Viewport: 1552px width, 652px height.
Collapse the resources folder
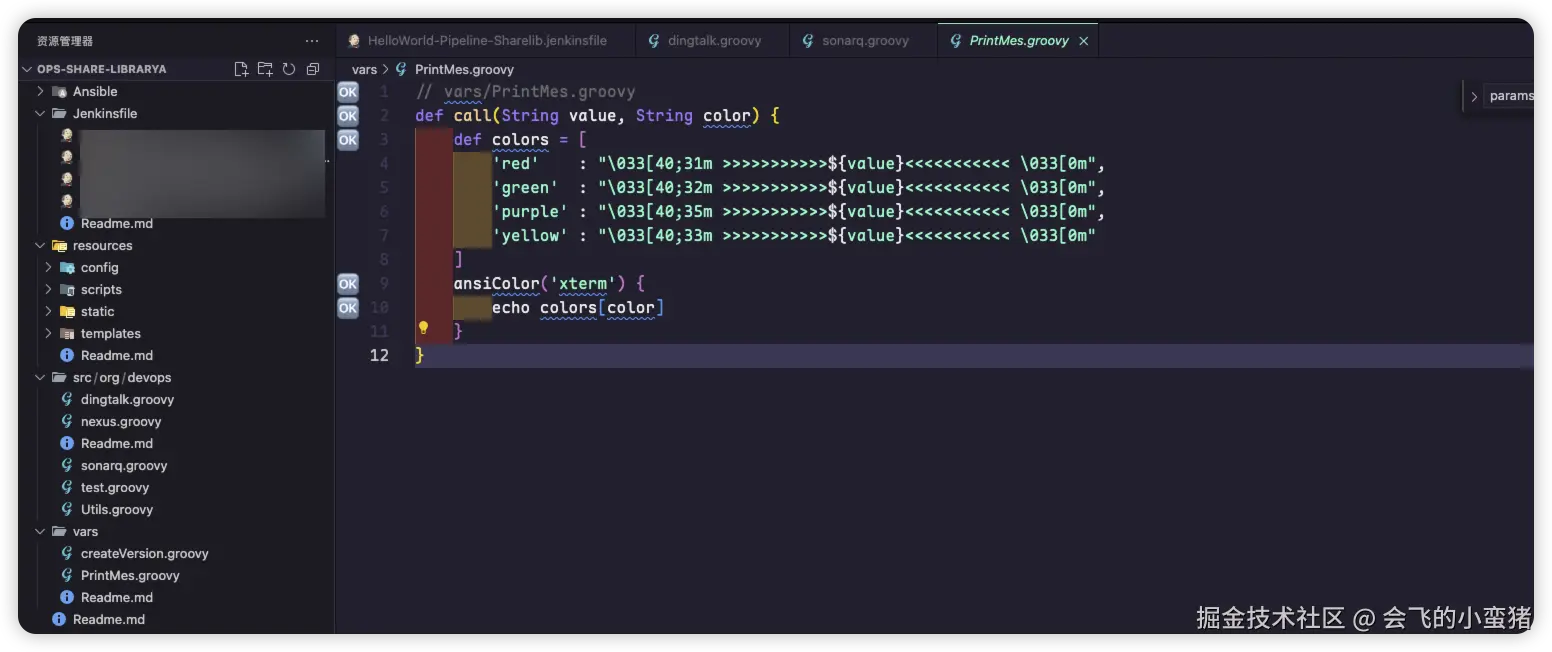(x=40, y=245)
